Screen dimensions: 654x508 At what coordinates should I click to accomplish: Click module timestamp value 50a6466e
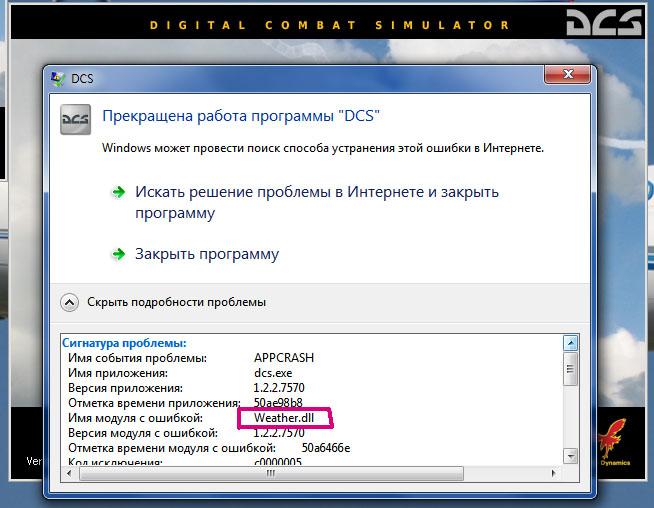(326, 448)
